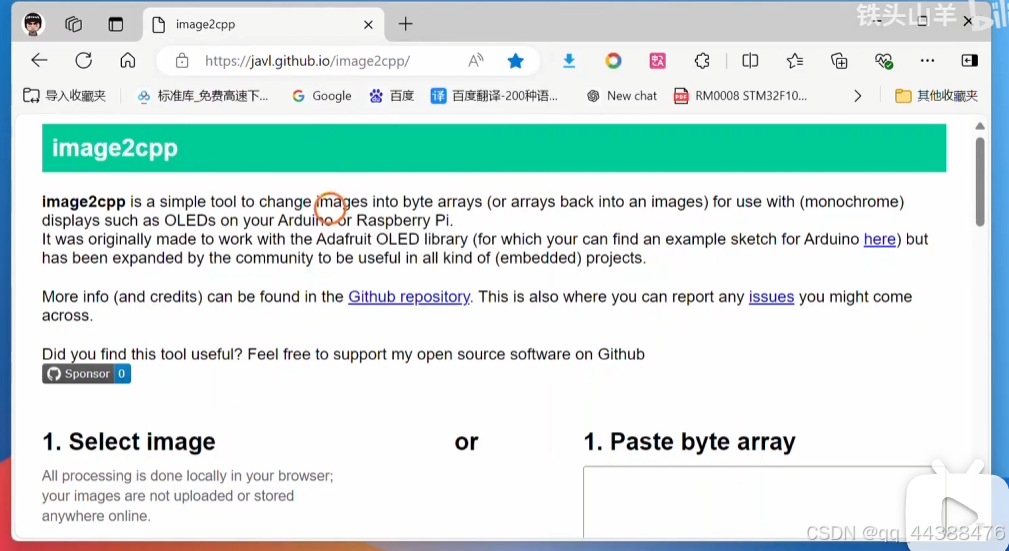The image size is (1009, 551).
Task: Click the sponsor count badge 0
Action: click(x=122, y=374)
